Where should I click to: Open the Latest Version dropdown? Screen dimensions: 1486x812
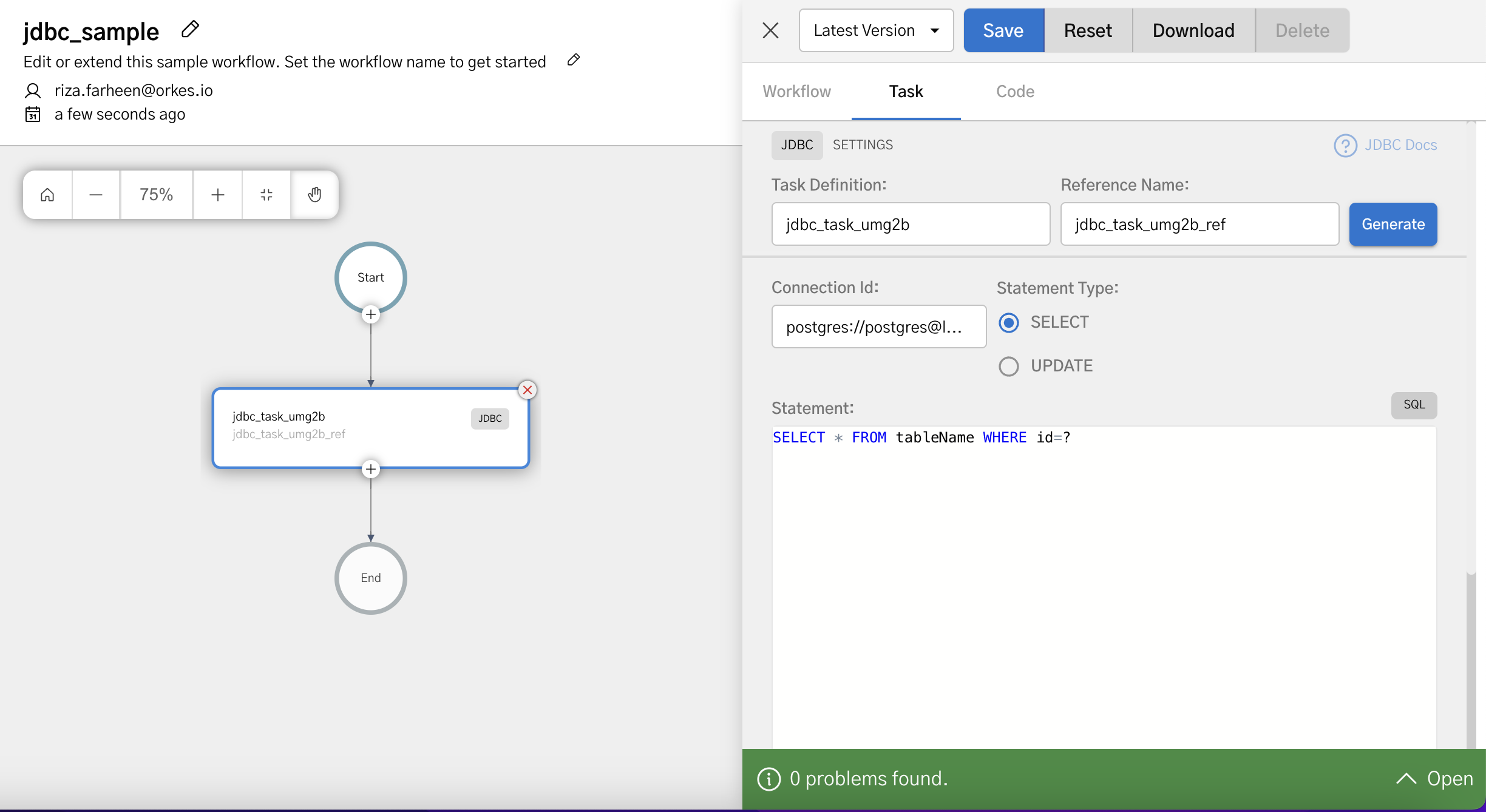876,30
